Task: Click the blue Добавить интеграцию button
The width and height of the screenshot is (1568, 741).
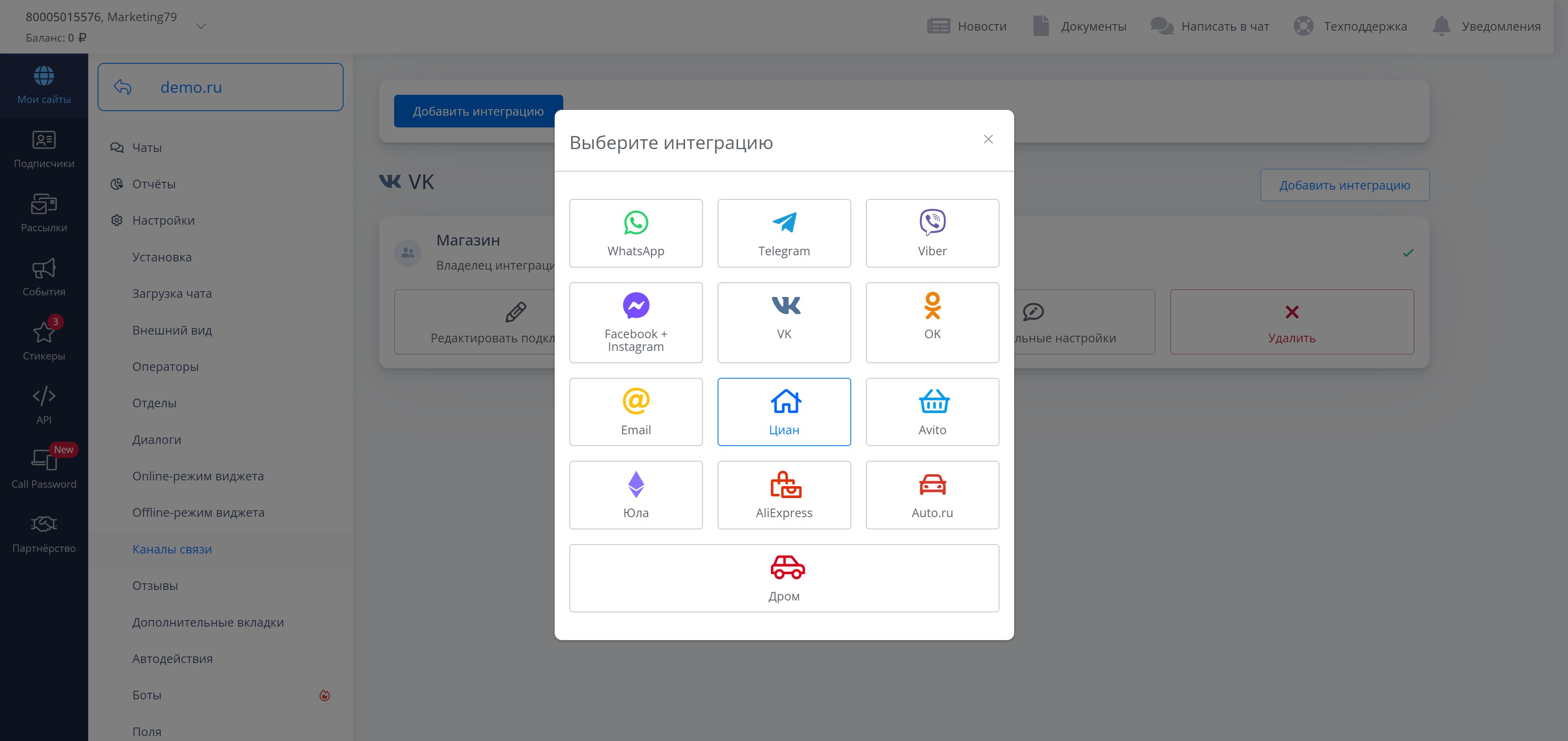Action: [x=478, y=112]
